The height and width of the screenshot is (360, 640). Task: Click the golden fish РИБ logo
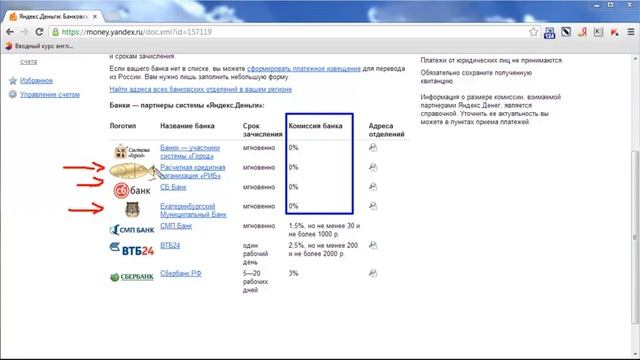[133, 171]
